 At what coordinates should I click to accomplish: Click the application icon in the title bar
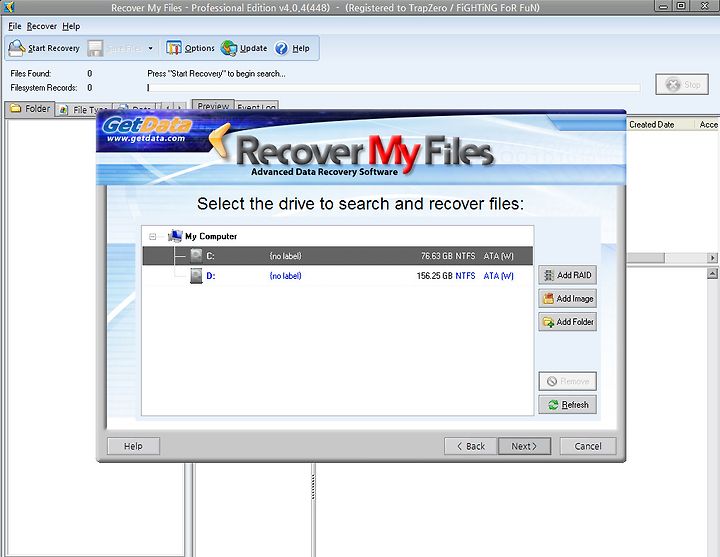[x=9, y=6]
